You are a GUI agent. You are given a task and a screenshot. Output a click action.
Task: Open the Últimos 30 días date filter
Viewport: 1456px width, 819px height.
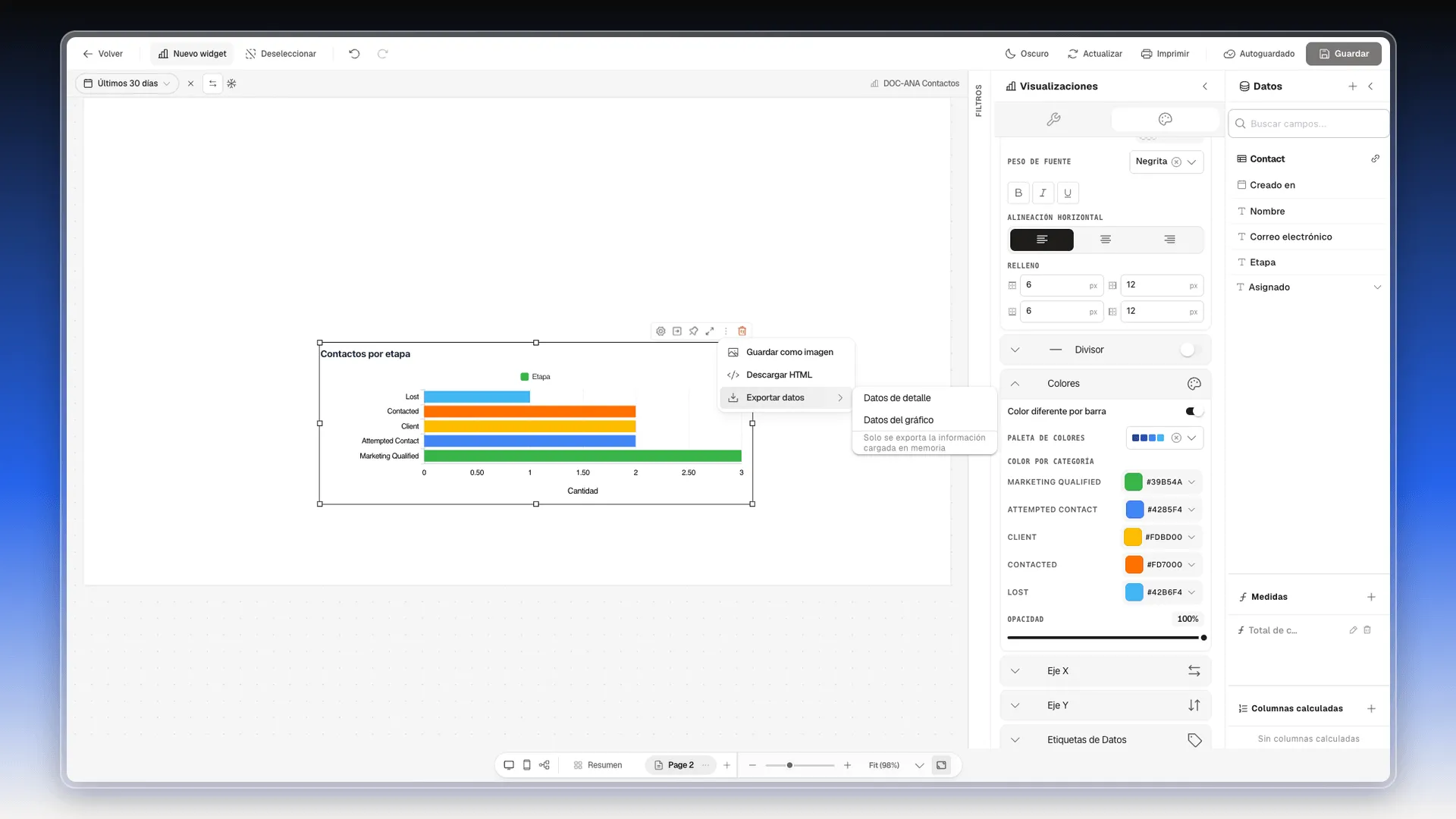tap(127, 83)
